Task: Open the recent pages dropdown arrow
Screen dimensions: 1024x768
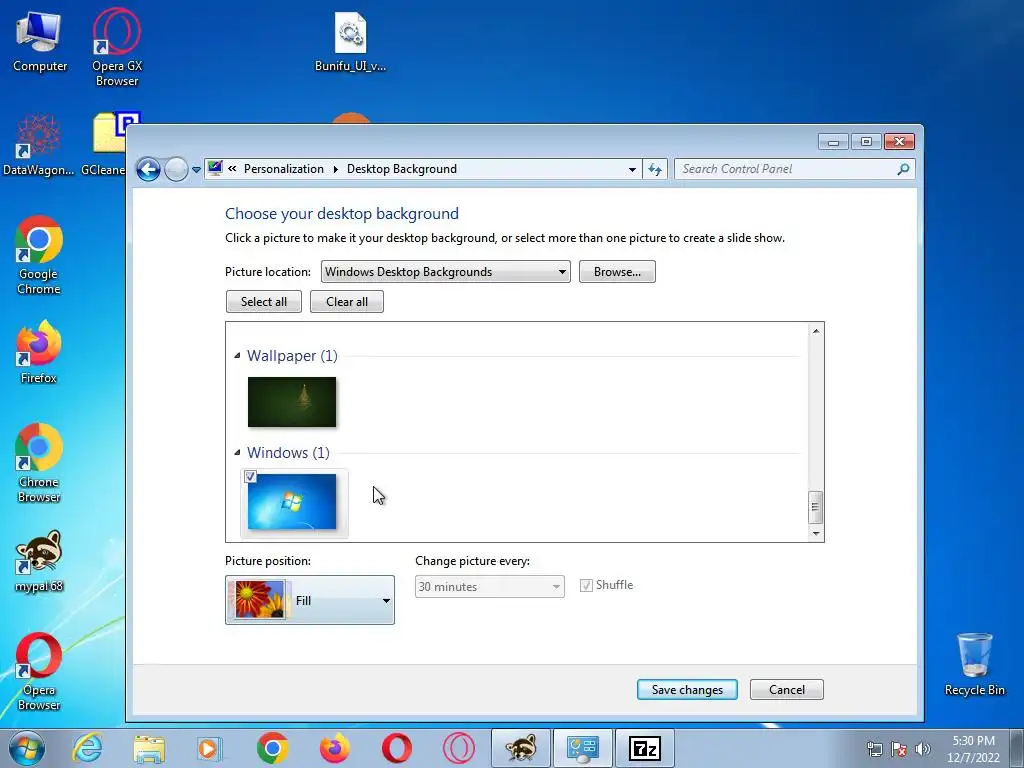Action: click(x=196, y=170)
